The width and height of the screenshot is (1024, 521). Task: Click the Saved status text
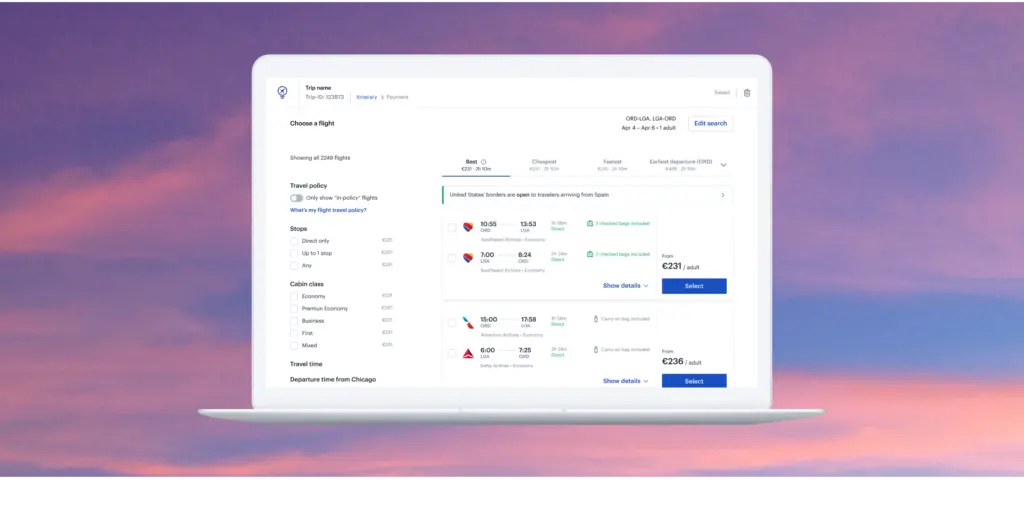722,93
